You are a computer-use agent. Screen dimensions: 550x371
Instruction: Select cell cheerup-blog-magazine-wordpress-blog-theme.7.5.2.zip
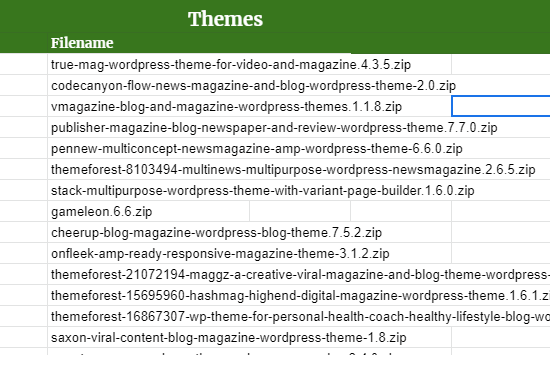pos(216,233)
